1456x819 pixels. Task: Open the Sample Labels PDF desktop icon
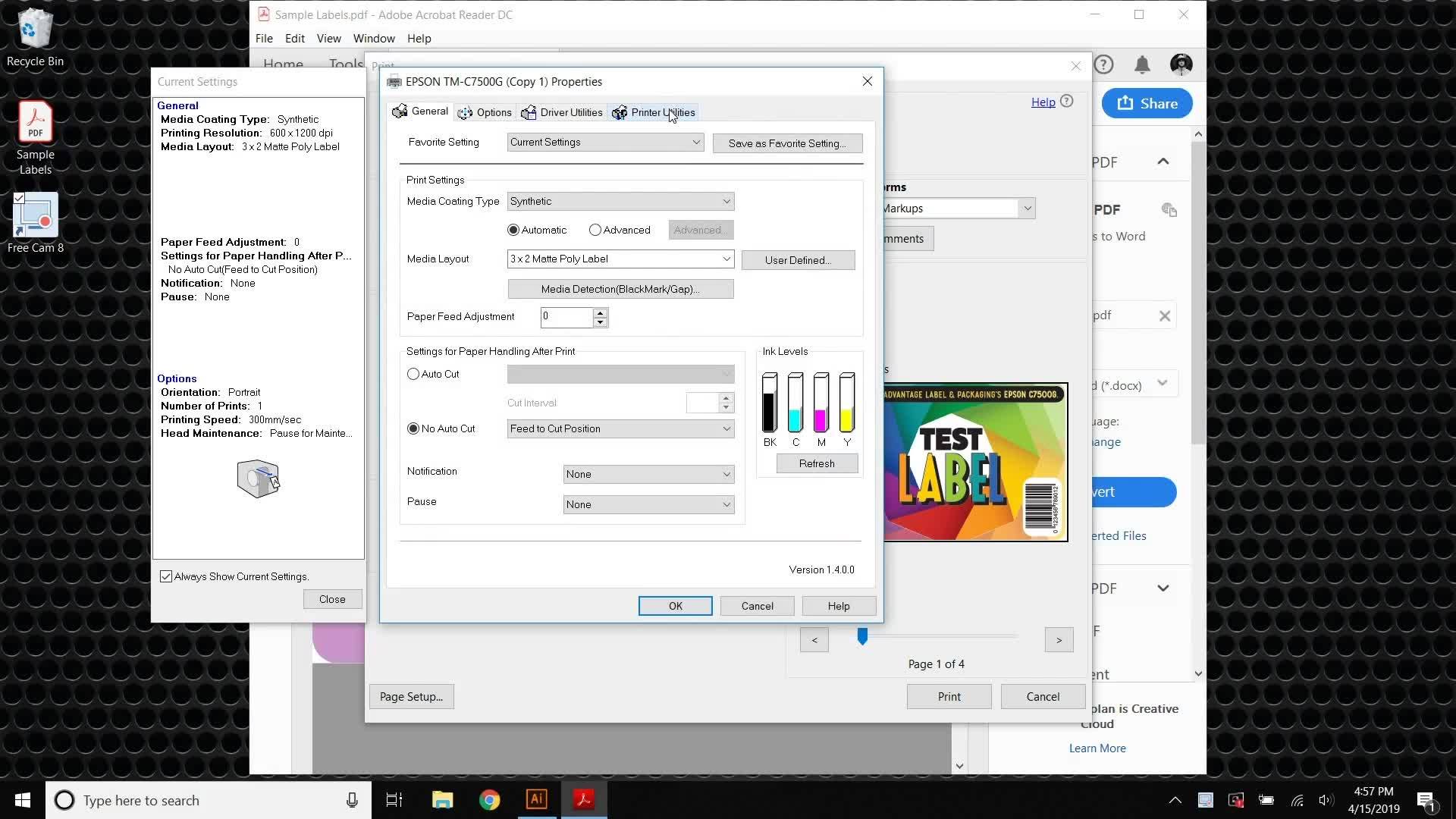(35, 138)
